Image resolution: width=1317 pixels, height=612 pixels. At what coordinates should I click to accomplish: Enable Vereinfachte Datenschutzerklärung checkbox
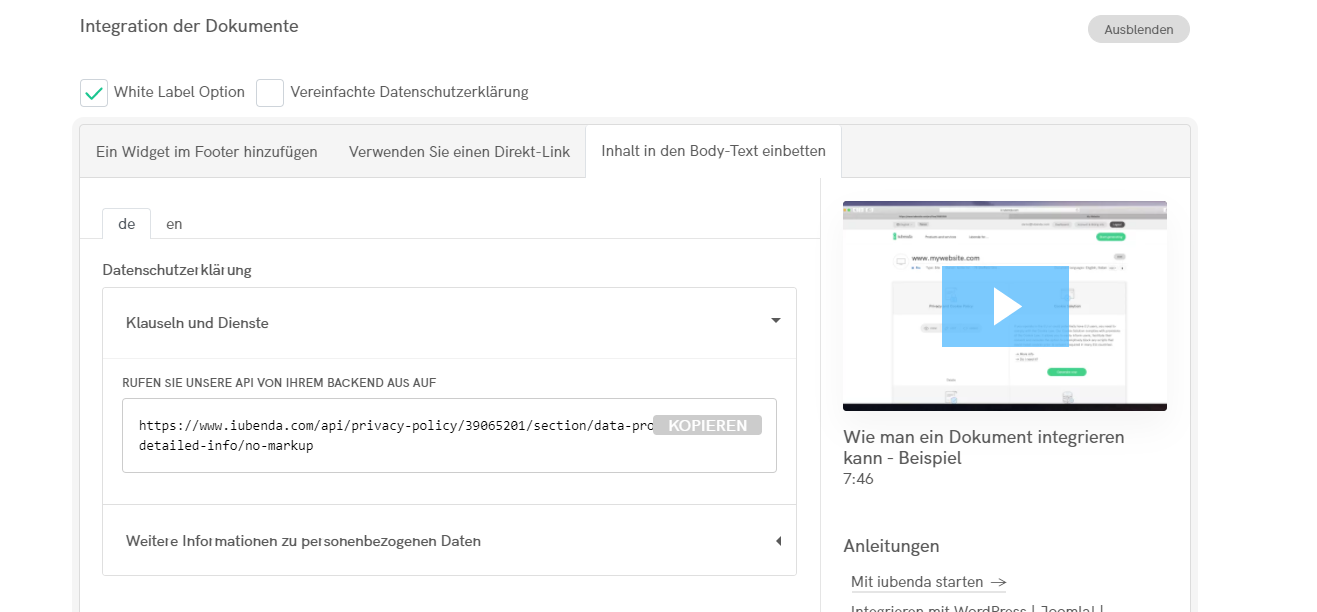click(270, 93)
